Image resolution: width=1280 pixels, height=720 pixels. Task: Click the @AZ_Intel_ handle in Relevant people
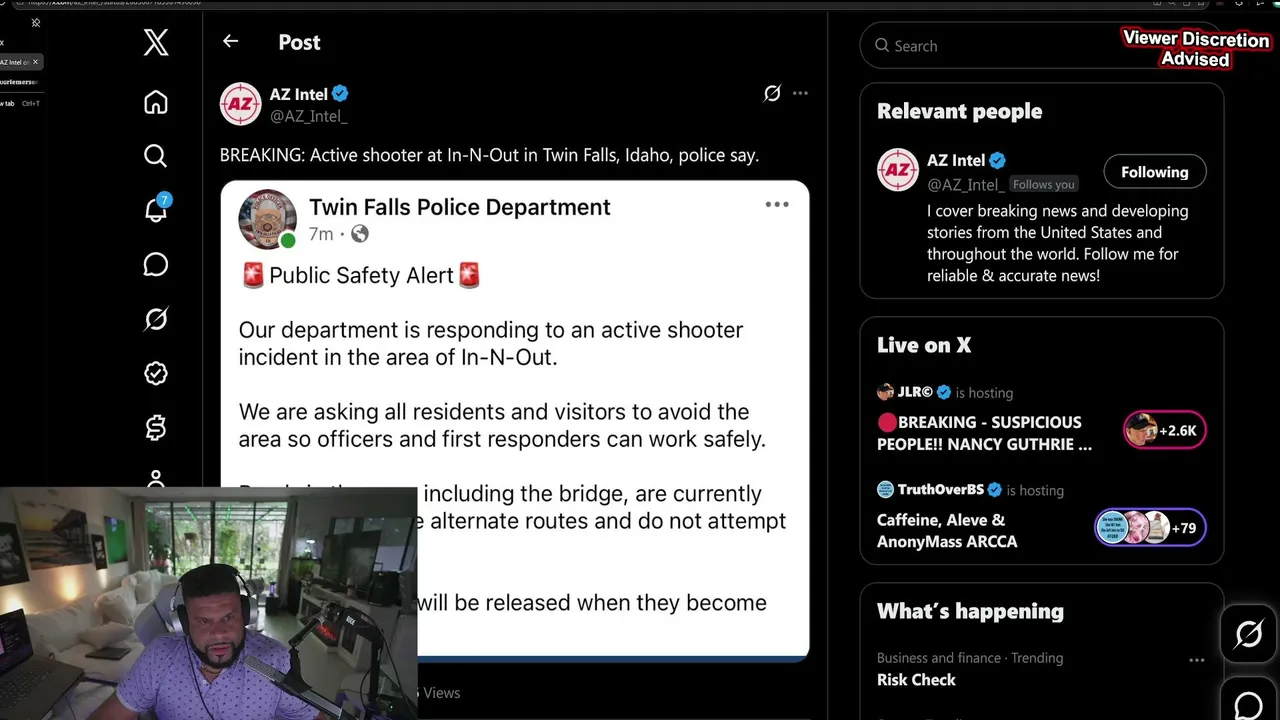[x=965, y=184]
